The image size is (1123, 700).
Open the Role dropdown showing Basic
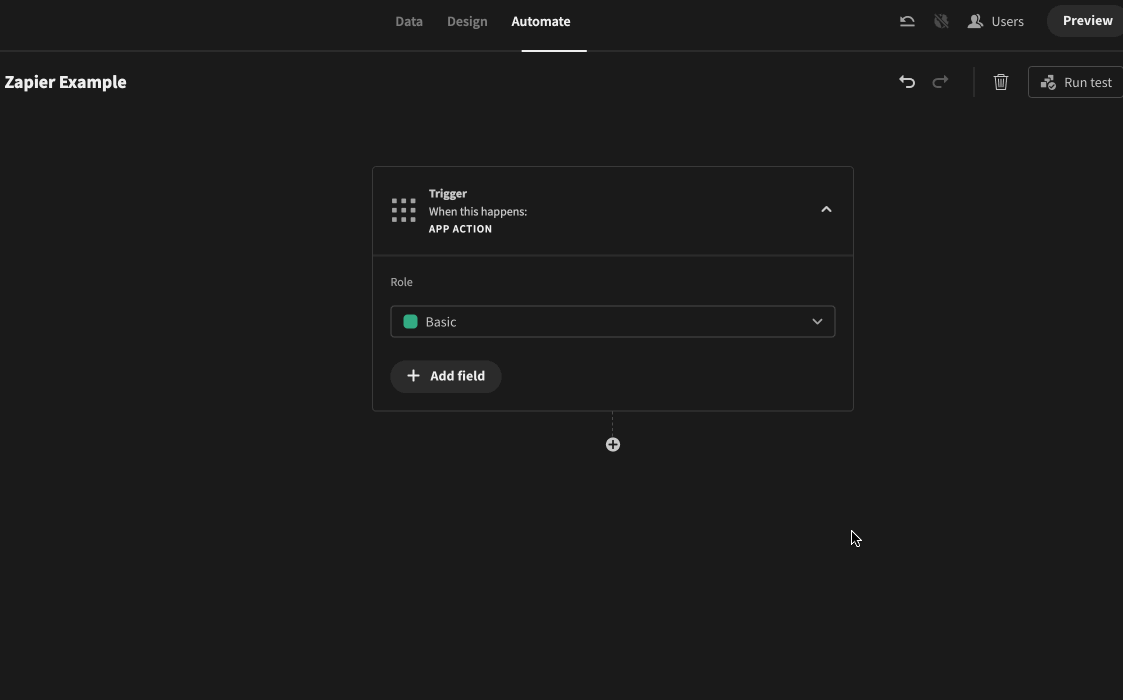coord(612,322)
